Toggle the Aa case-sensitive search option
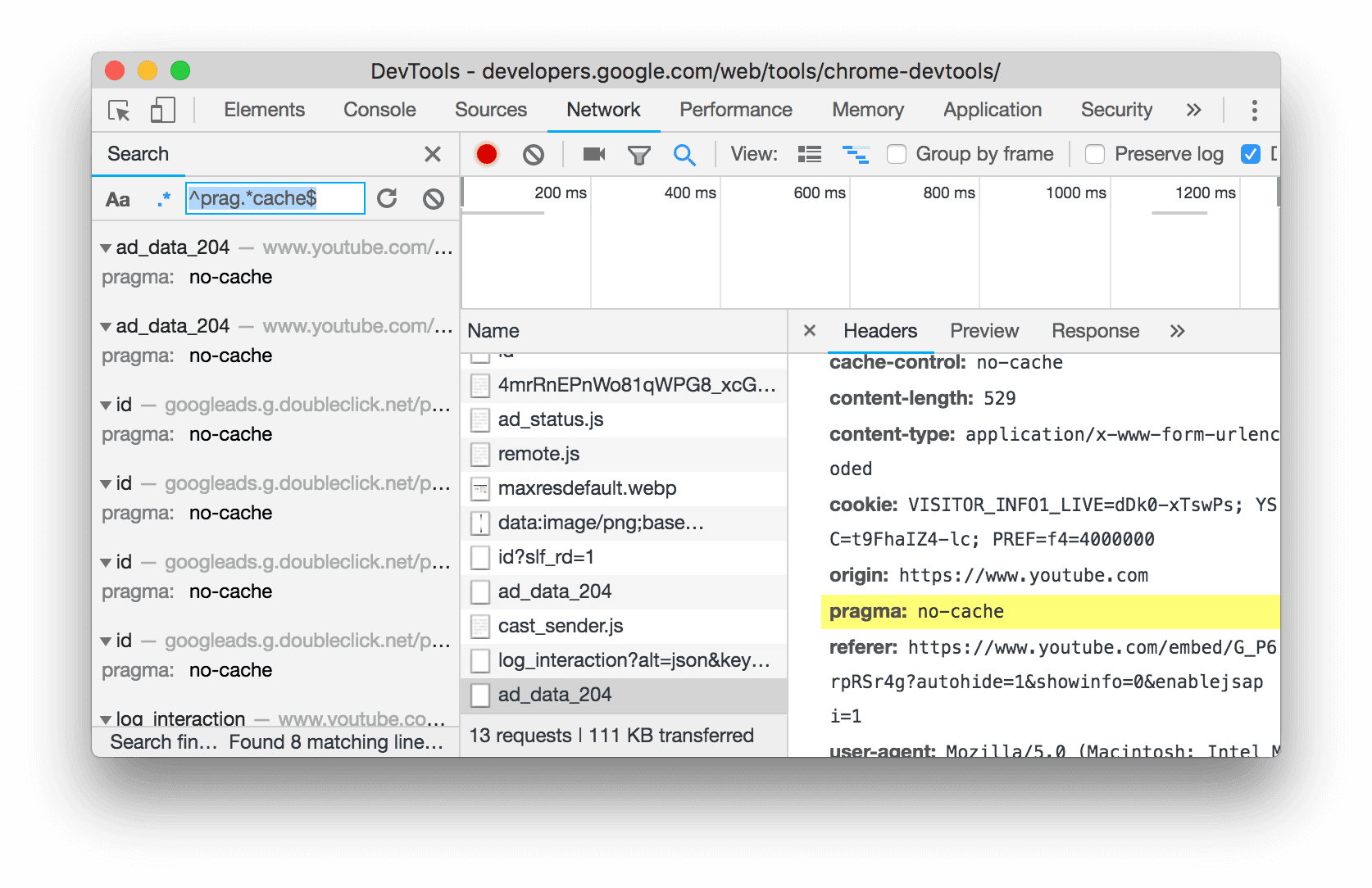Viewport: 1372px width, 888px height. tap(117, 197)
